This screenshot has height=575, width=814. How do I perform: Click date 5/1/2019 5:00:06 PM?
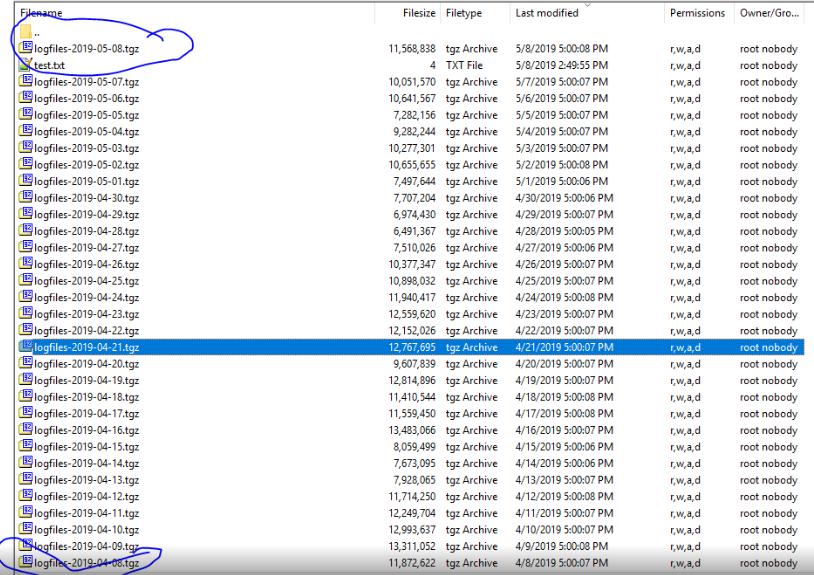click(x=562, y=182)
